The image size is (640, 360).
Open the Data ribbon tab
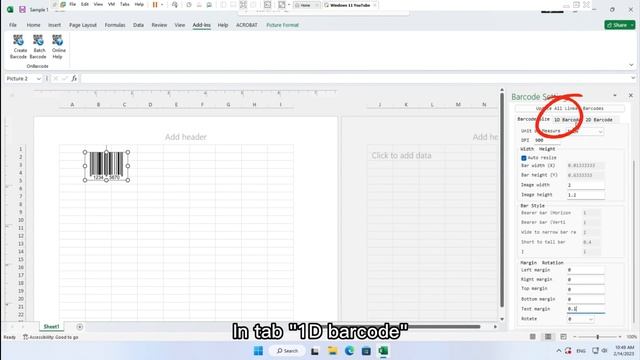pyautogui.click(x=138, y=25)
